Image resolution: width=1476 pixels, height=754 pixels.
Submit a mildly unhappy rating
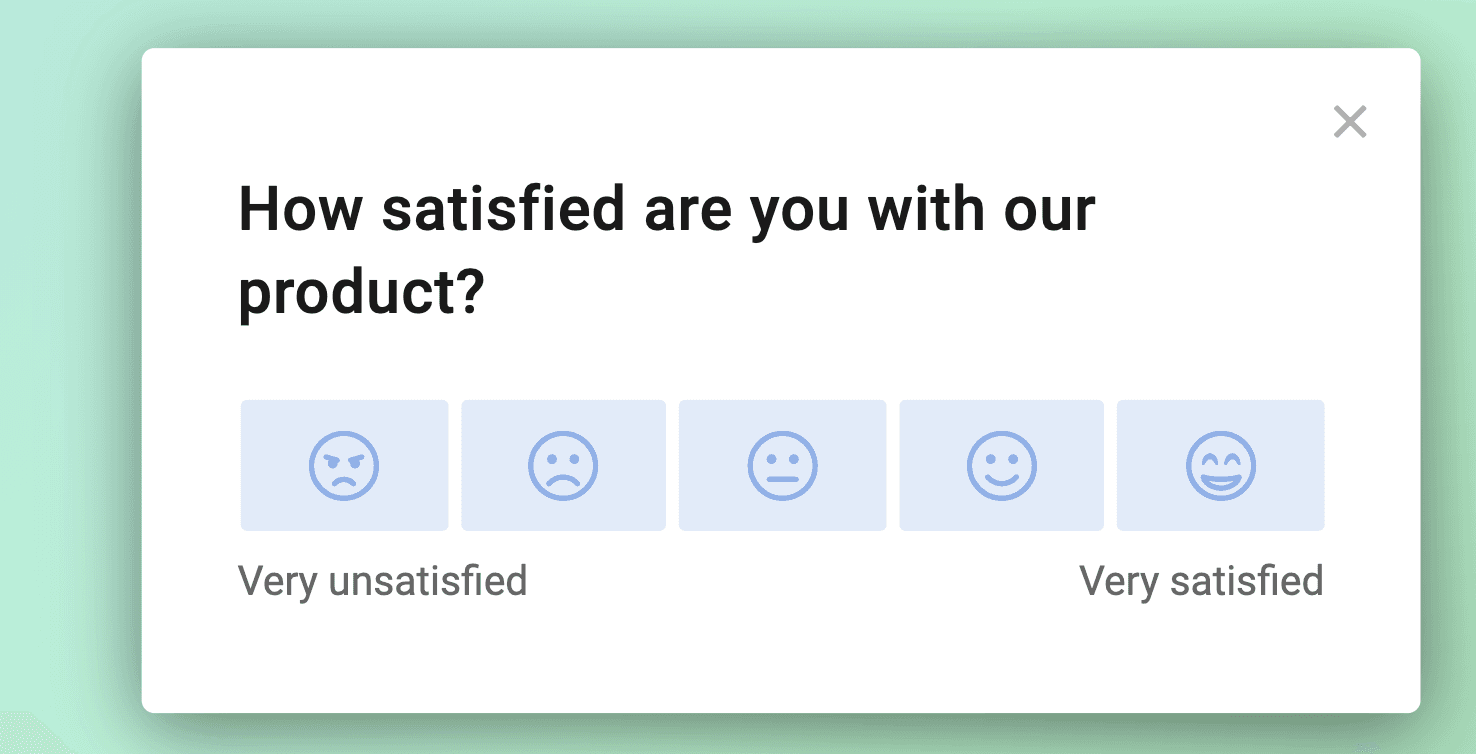coord(563,466)
